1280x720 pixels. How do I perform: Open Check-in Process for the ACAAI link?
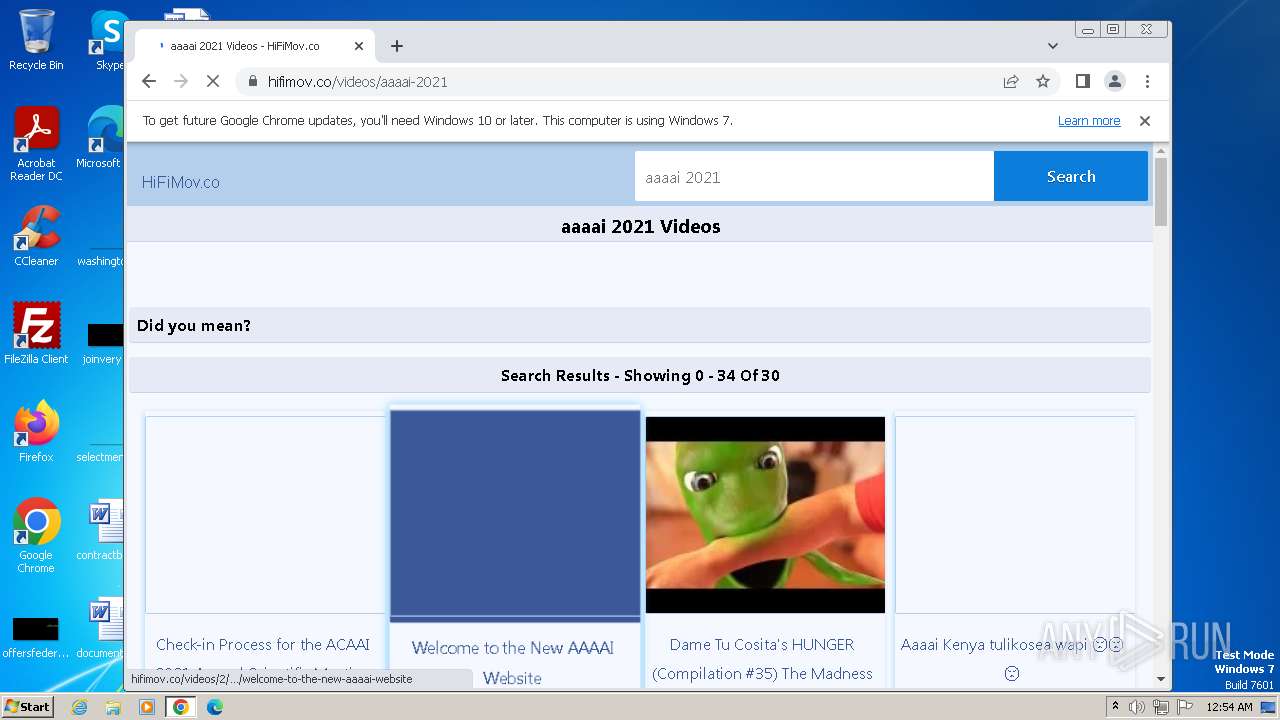pyautogui.click(x=263, y=645)
